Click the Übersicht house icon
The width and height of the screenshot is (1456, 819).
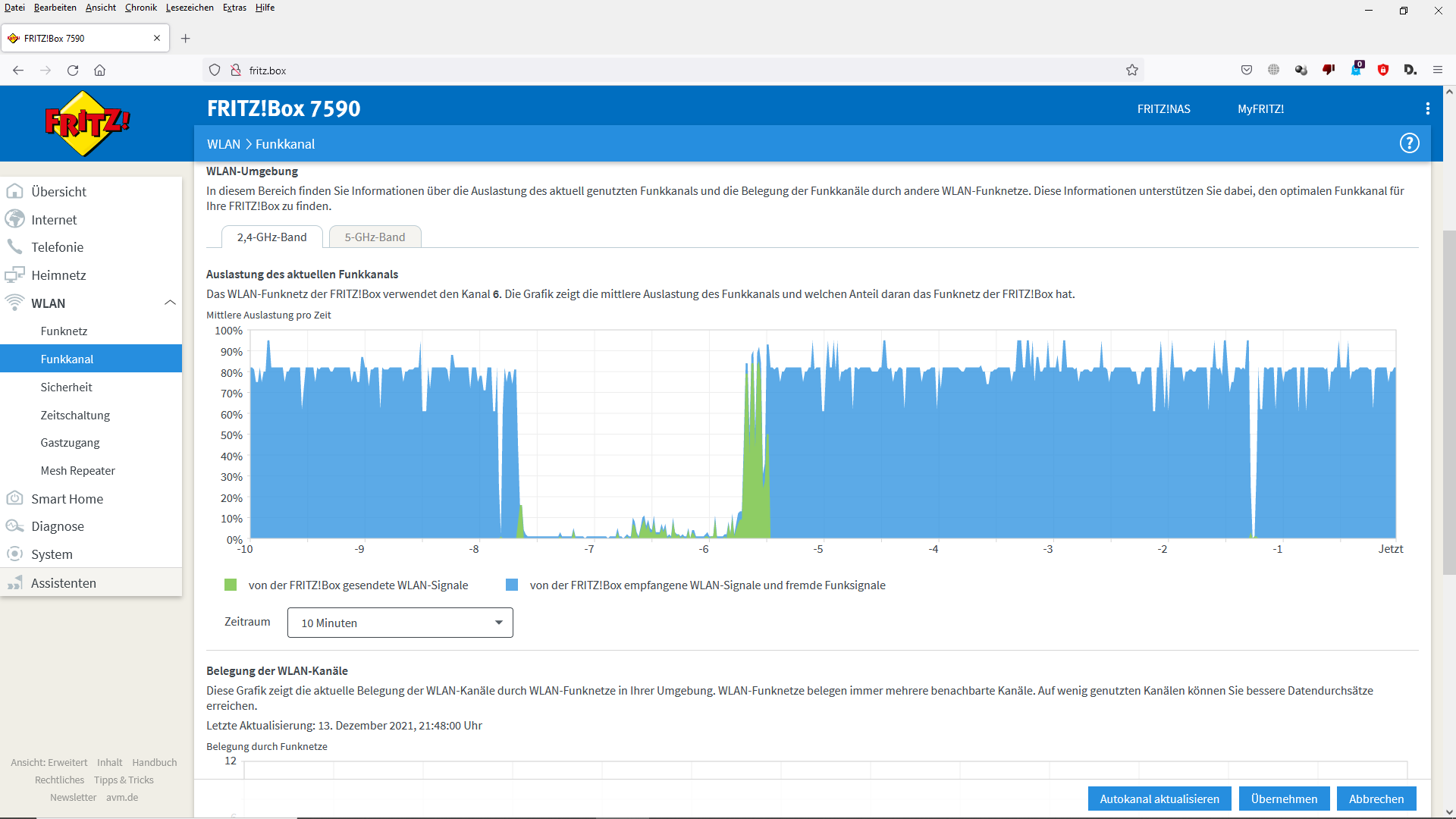pyautogui.click(x=14, y=191)
